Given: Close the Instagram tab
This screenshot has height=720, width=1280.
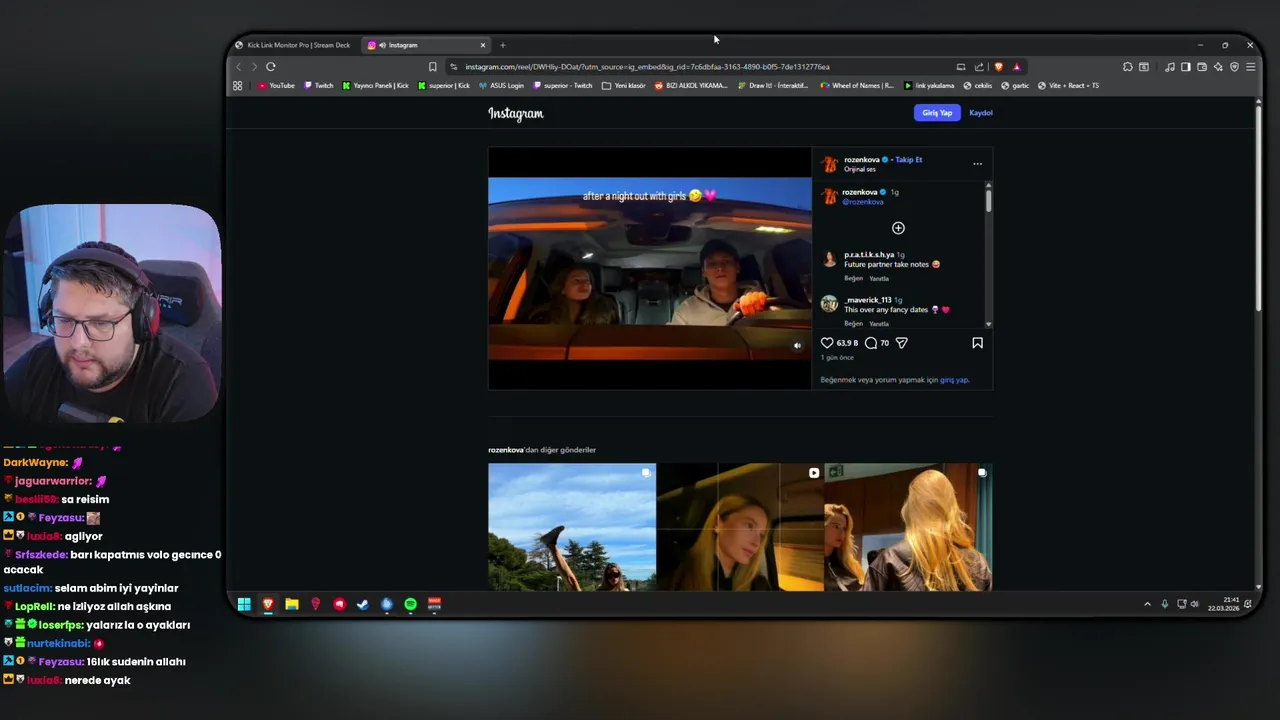Looking at the screenshot, I should pyautogui.click(x=482, y=45).
